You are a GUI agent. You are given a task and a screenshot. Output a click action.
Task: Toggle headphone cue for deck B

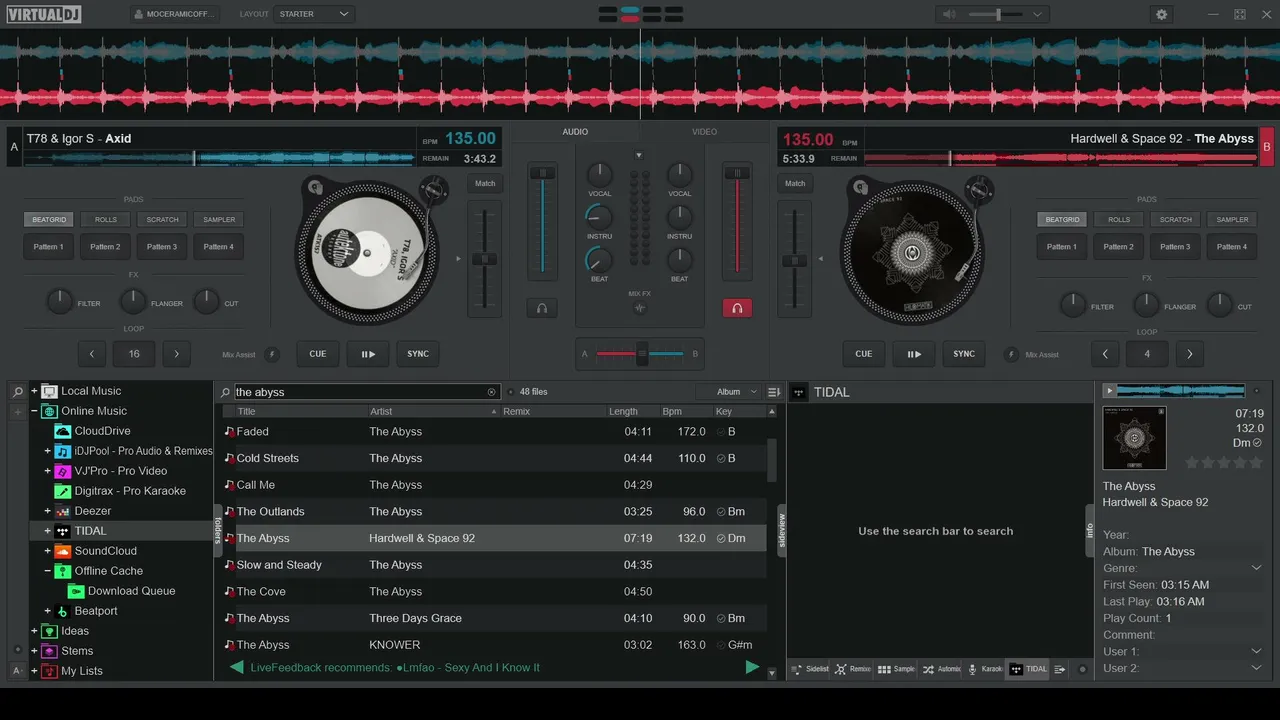(x=737, y=308)
